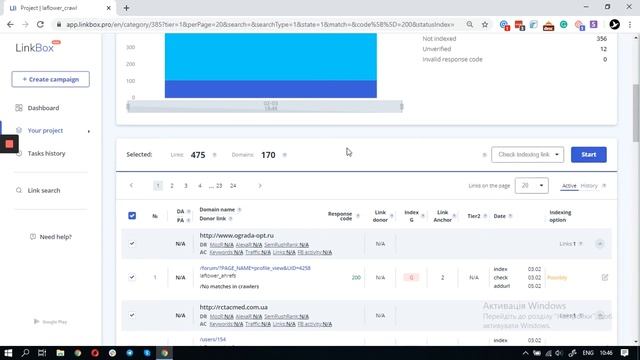
Task: Switch to Active tab
Action: pyautogui.click(x=569, y=186)
